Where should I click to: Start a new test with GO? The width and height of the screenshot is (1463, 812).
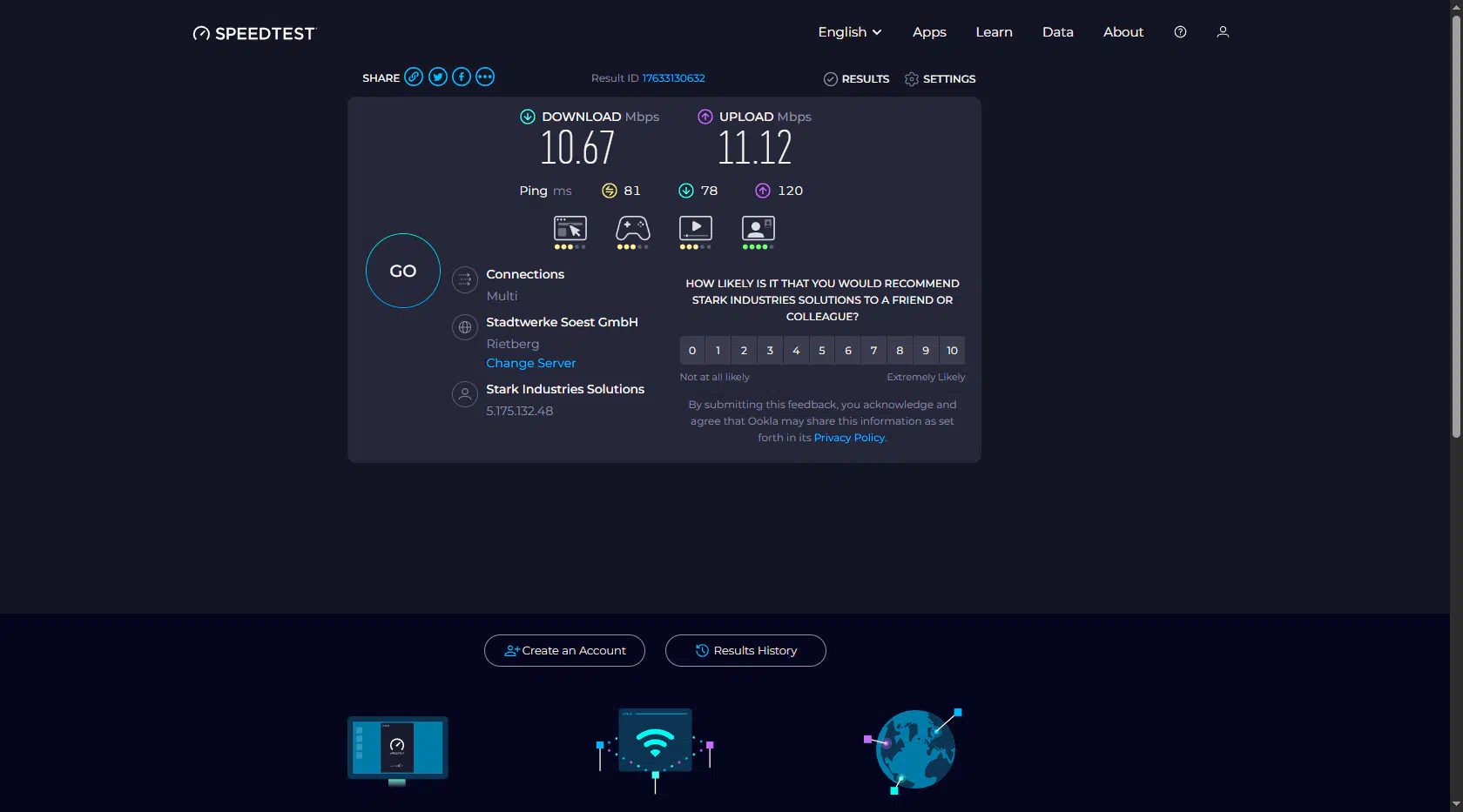click(403, 271)
